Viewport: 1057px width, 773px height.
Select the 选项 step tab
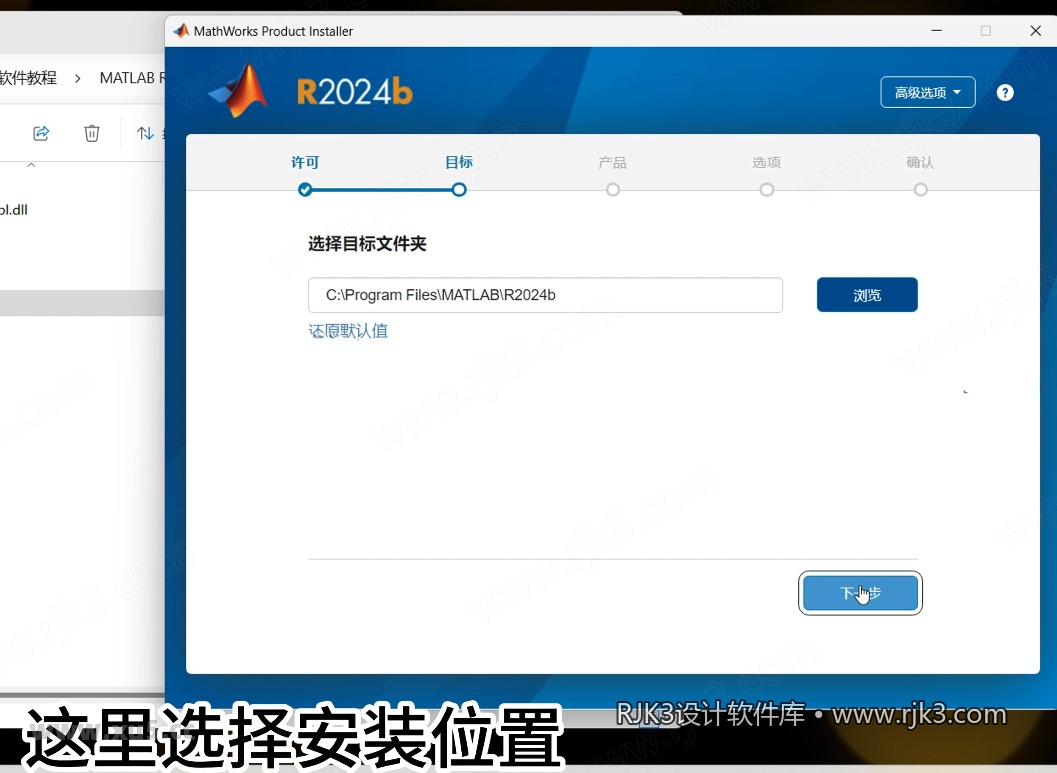(766, 162)
